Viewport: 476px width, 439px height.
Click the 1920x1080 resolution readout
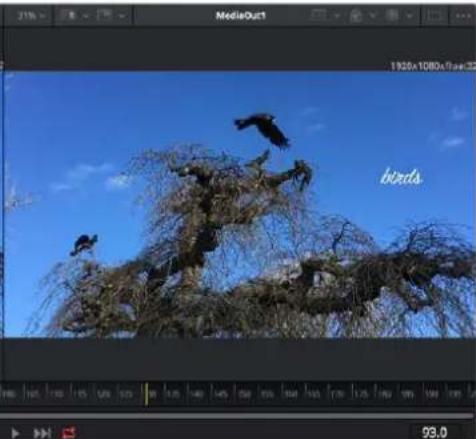click(433, 66)
